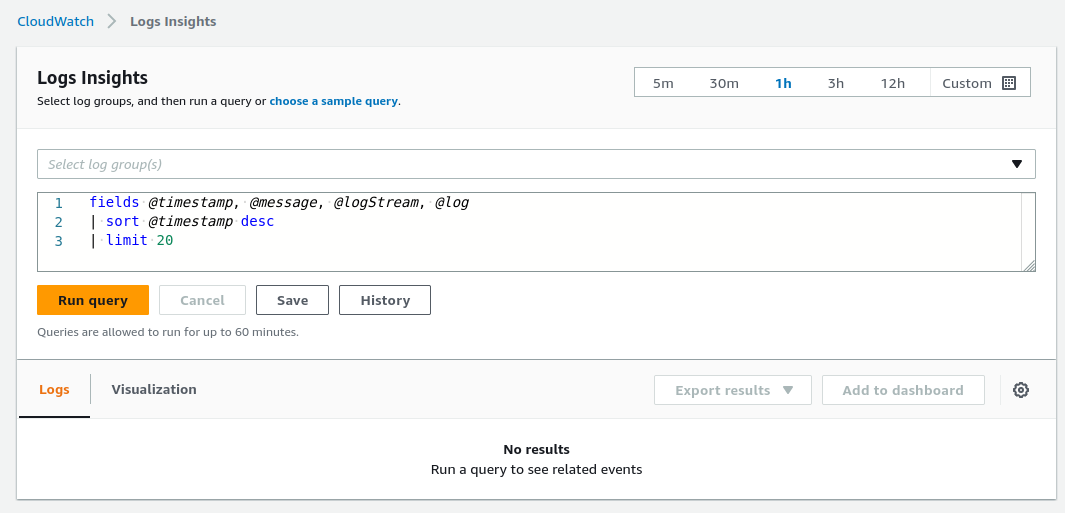Image resolution: width=1065 pixels, height=513 pixels.
Task: Click line number 1 in editor gutter
Action: (x=58, y=202)
